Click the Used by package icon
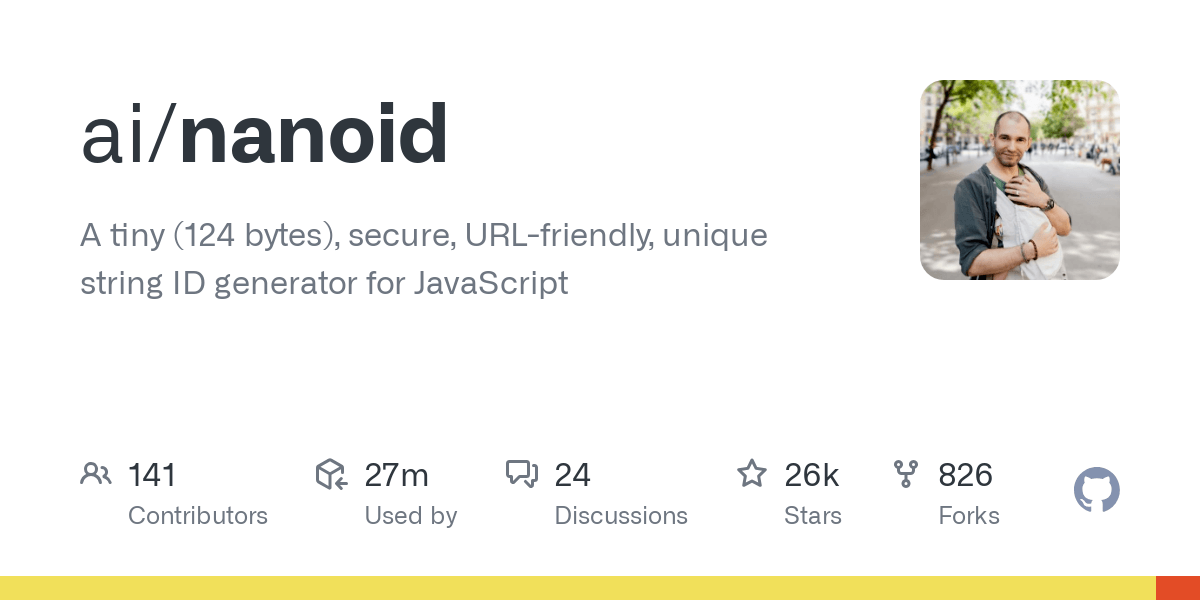Screen dimensions: 1200x600 coord(331,474)
